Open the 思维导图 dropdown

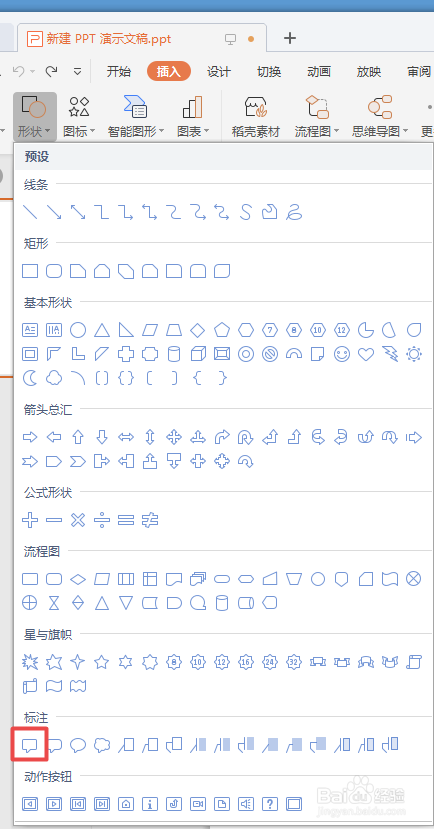(x=380, y=117)
